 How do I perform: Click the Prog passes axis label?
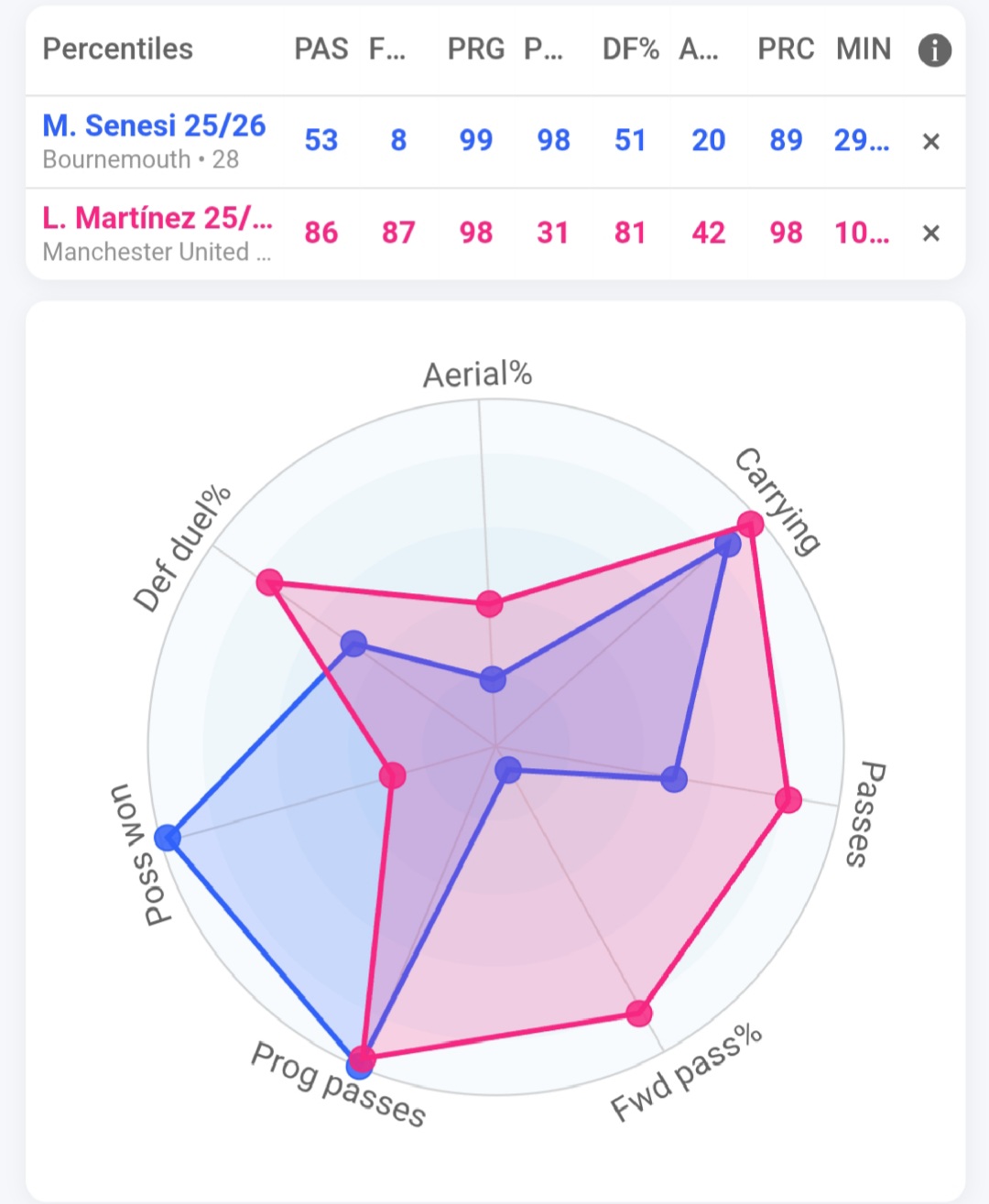point(339,1084)
